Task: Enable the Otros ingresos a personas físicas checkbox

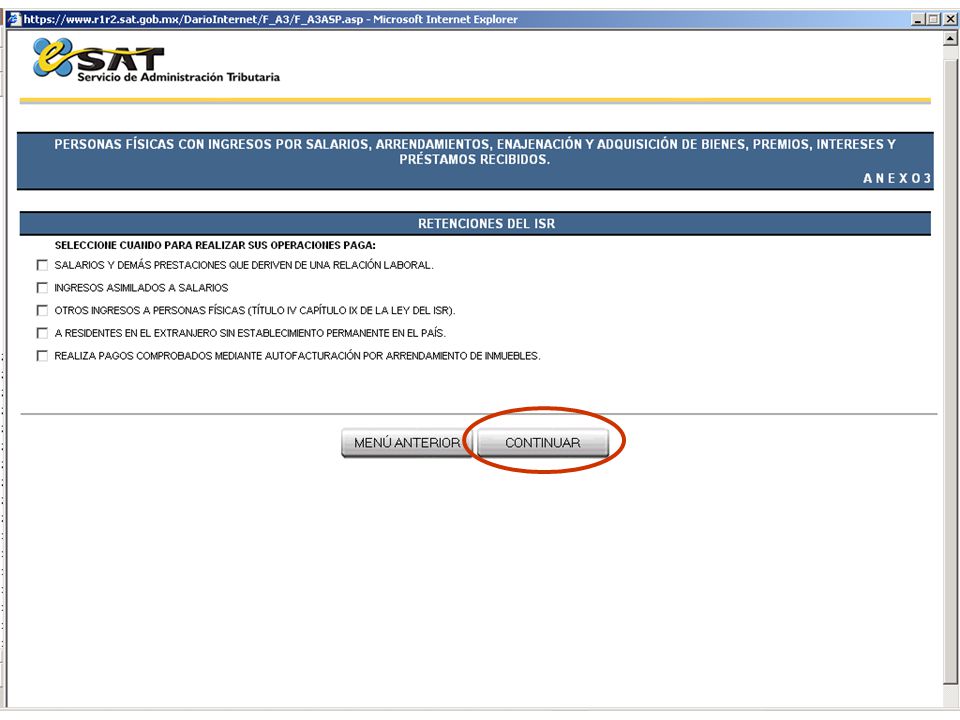Action: (x=42, y=310)
